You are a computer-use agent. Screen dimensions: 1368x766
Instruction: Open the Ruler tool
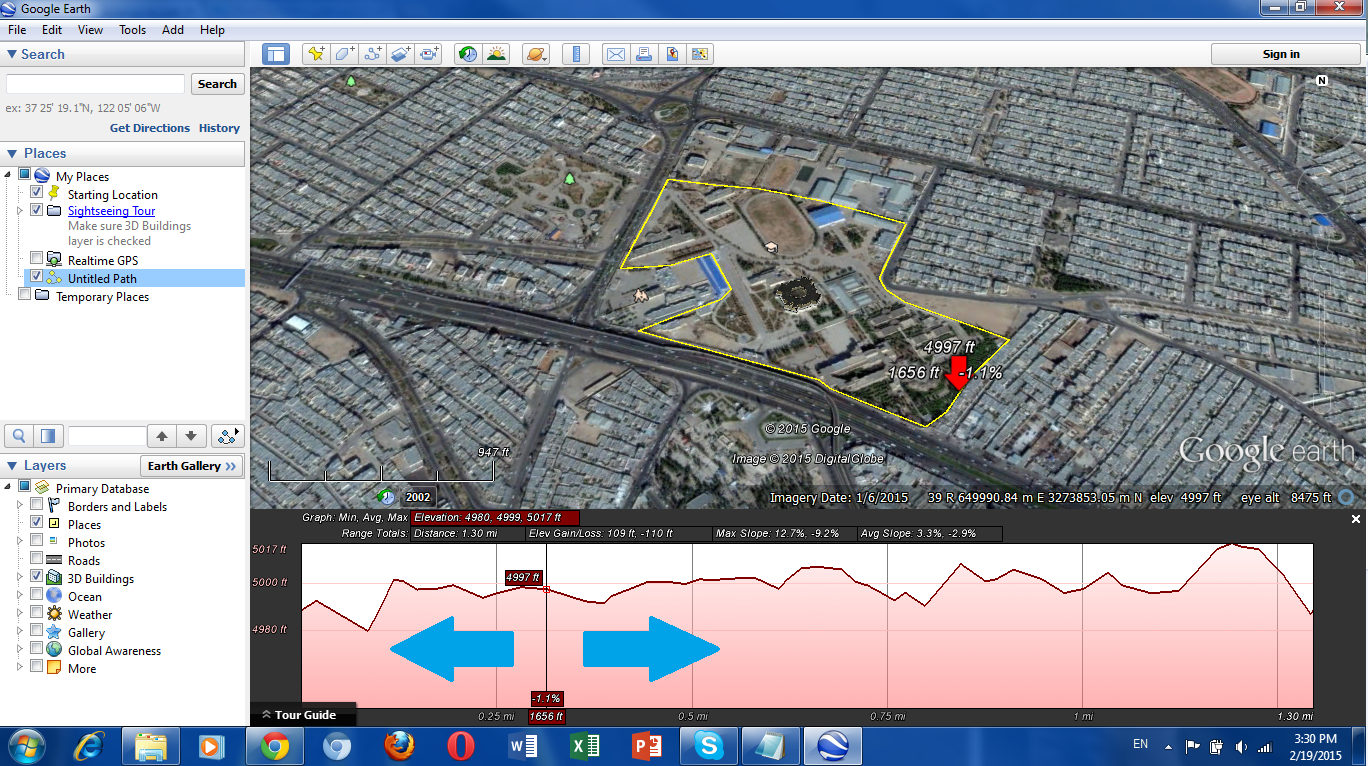(575, 54)
